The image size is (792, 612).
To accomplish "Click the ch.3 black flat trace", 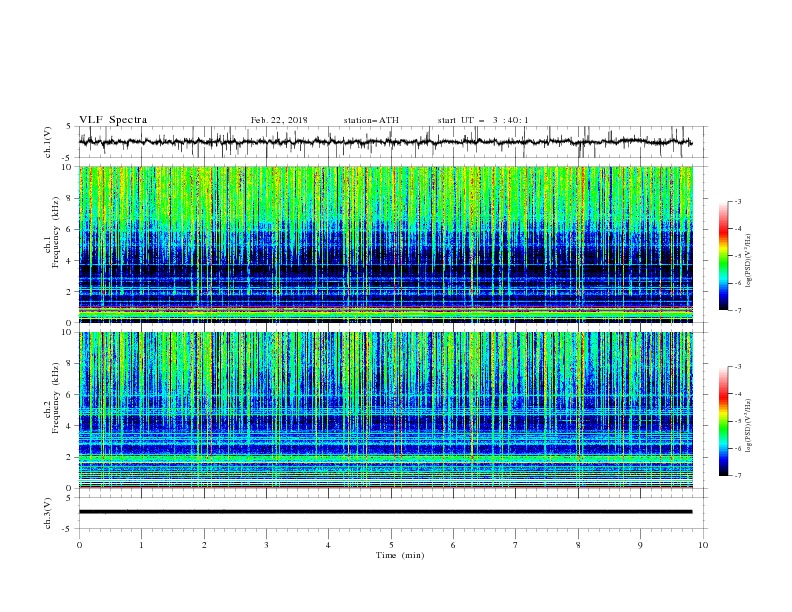I will [x=385, y=512].
